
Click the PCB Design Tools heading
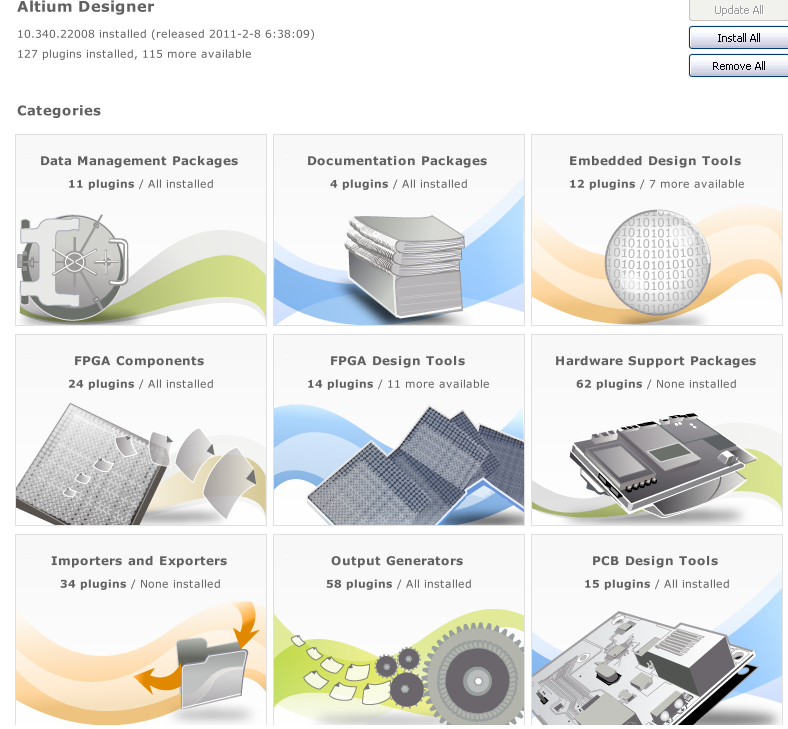point(655,561)
